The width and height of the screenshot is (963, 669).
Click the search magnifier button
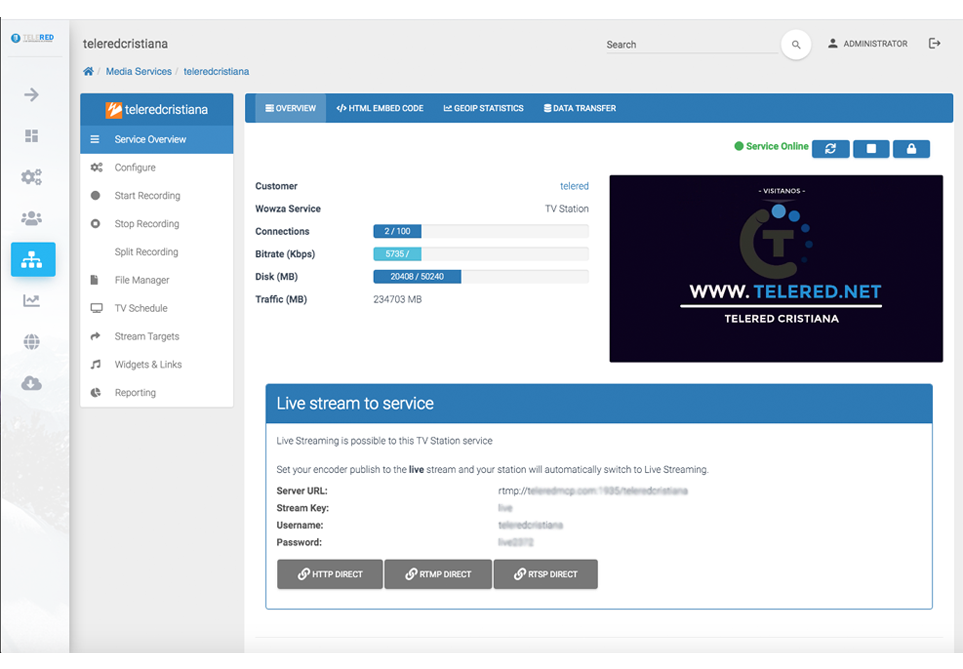(x=796, y=44)
